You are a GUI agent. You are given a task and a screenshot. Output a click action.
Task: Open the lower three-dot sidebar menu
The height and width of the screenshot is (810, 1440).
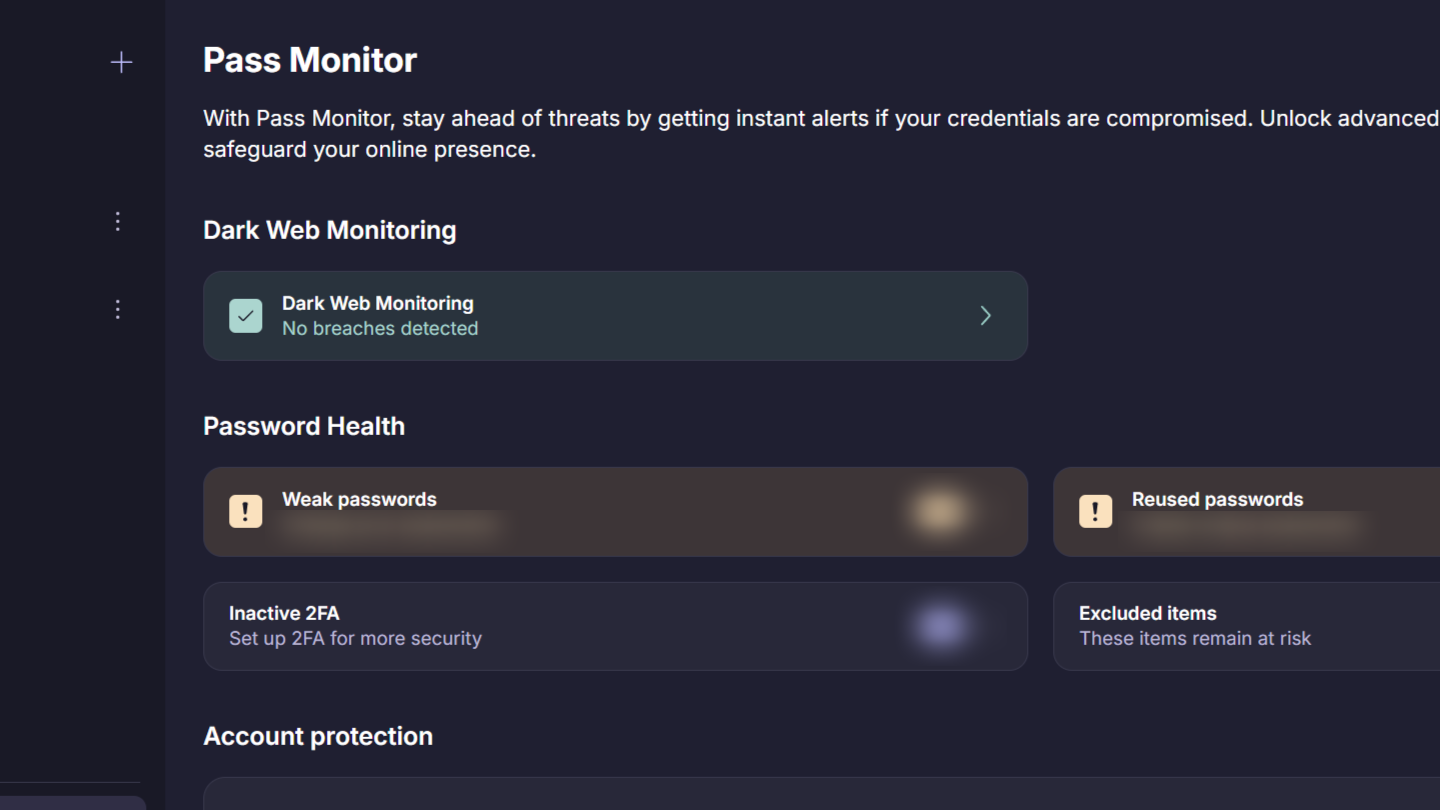tap(118, 309)
